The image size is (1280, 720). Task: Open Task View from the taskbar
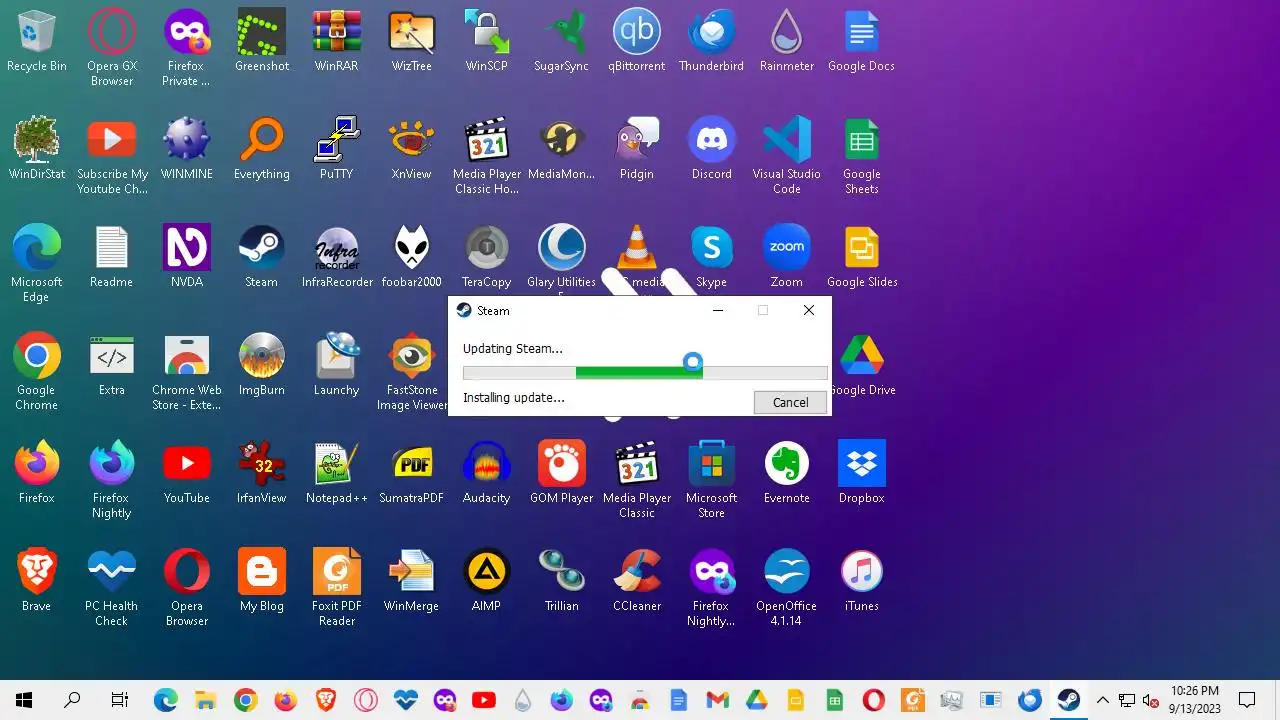(x=120, y=700)
